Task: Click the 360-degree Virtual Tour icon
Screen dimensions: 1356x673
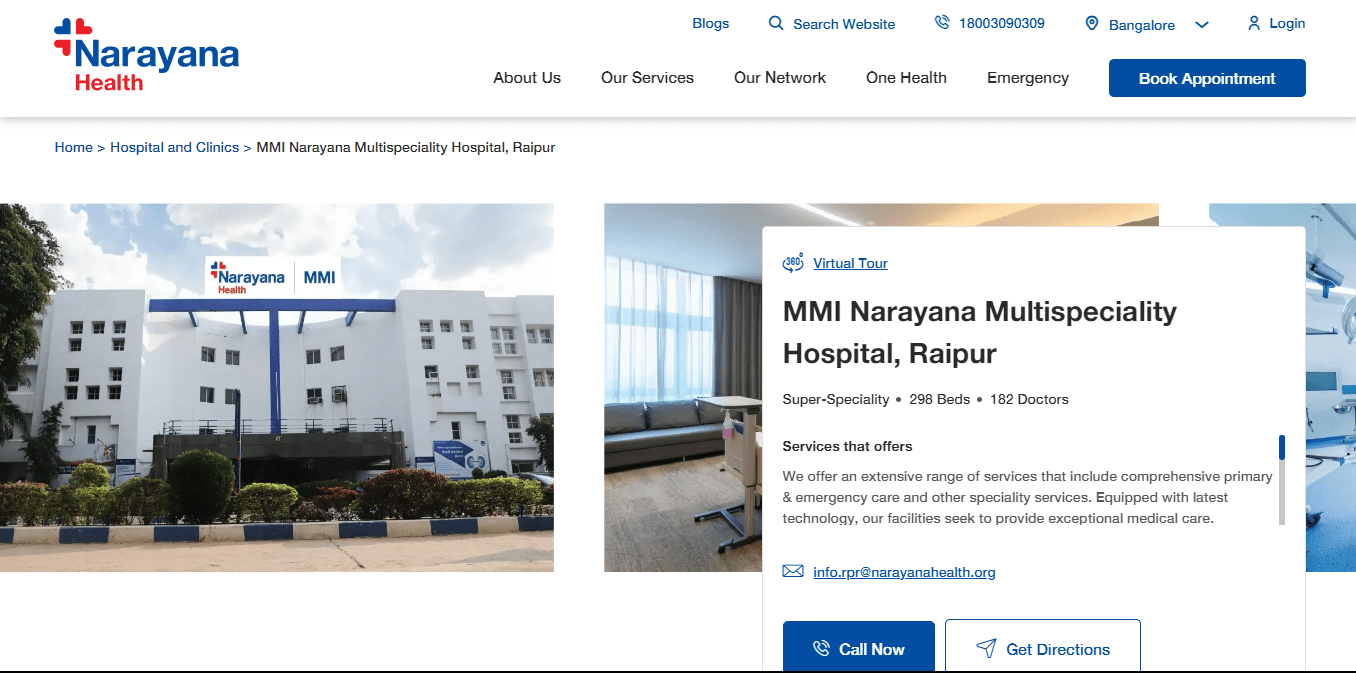Action: tap(792, 262)
